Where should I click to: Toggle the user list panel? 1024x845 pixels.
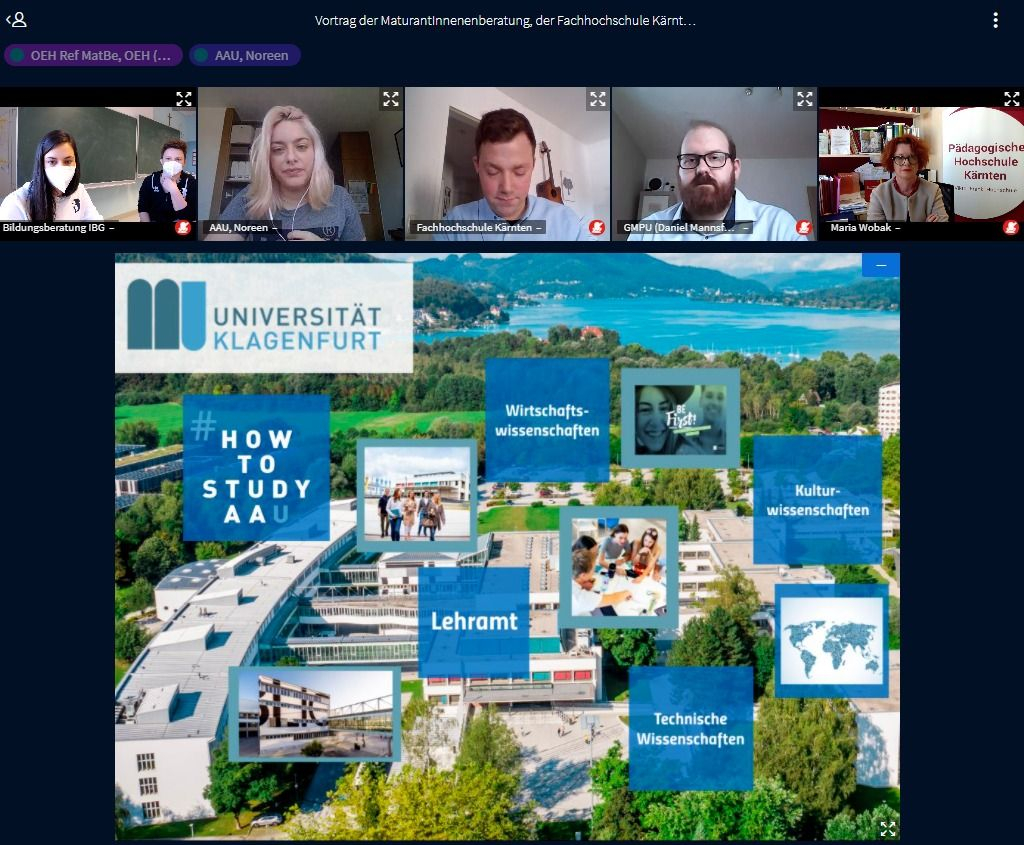(17, 20)
